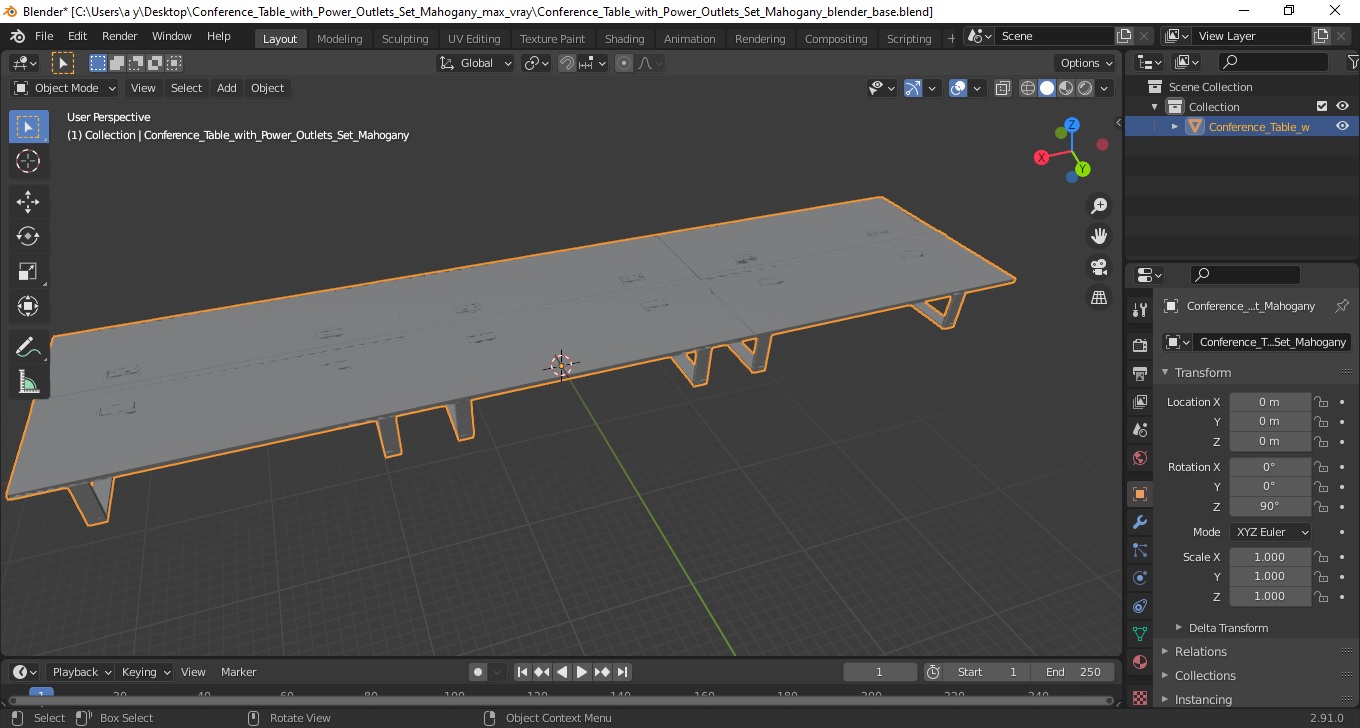Switch to Material Preview shading

click(1066, 88)
